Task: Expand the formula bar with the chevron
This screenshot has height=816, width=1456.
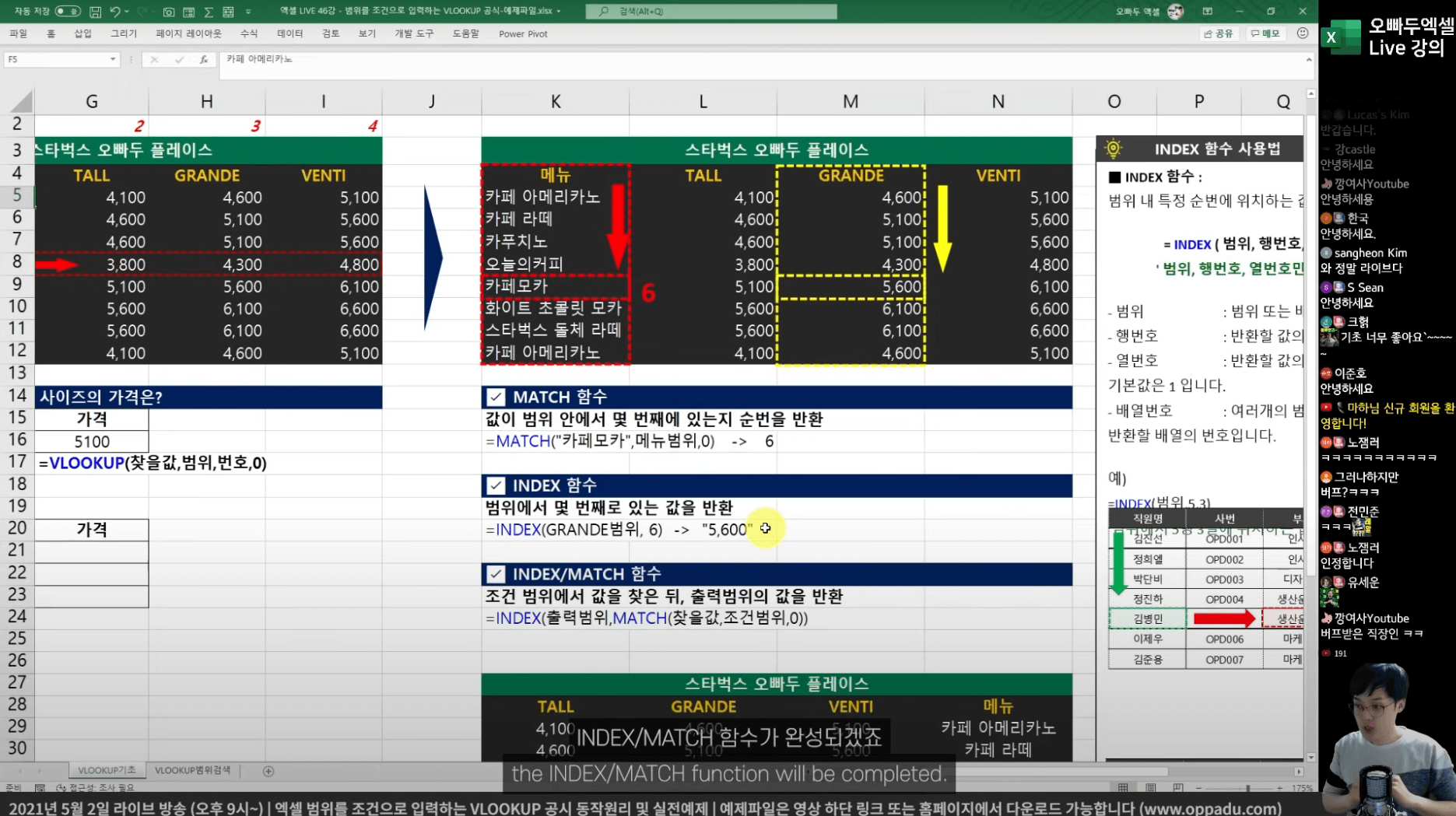Action: [1308, 59]
